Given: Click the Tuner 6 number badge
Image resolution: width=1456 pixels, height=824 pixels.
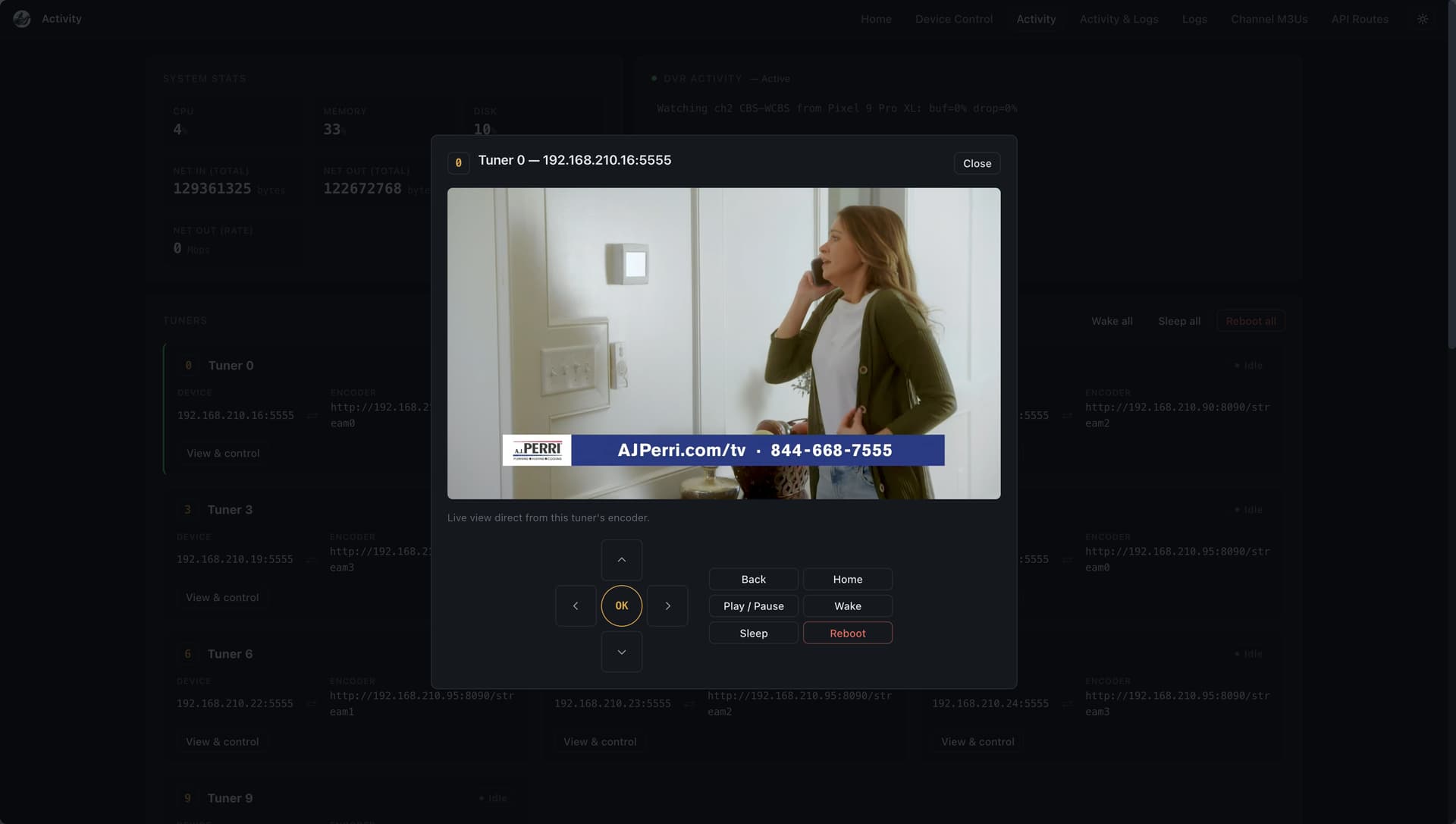Looking at the screenshot, I should pos(187,653).
